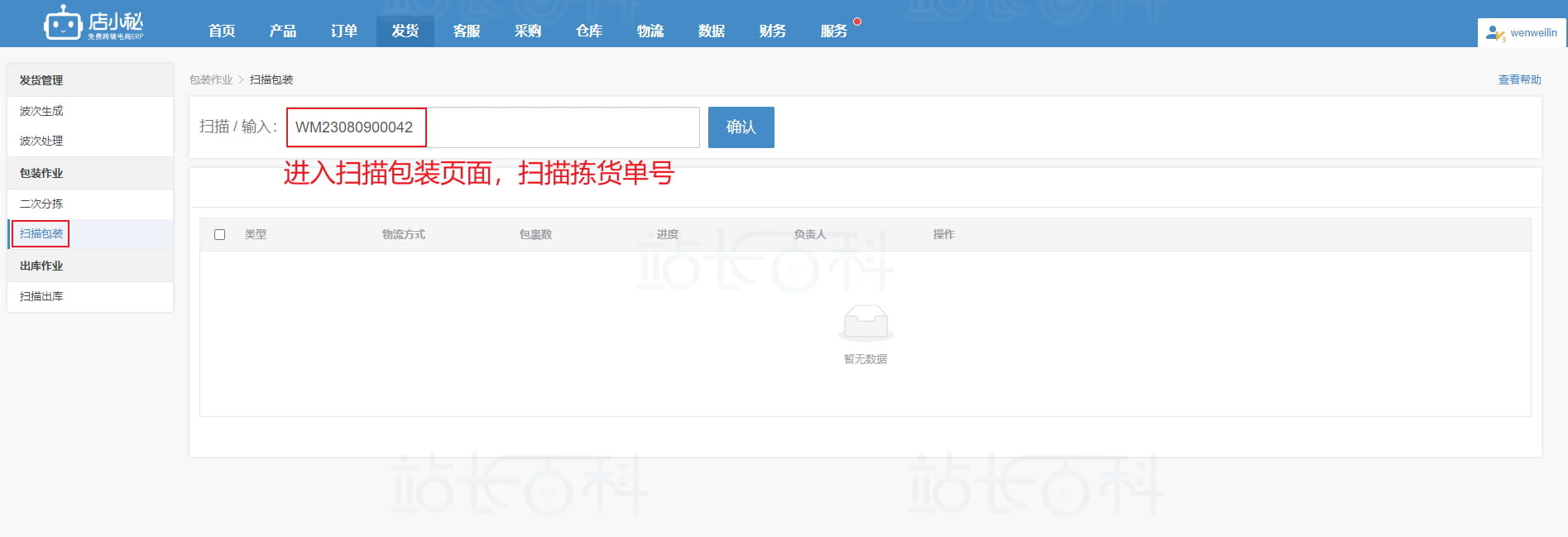Click the empty inbox icon above 暂无数据

pyautogui.click(x=866, y=322)
